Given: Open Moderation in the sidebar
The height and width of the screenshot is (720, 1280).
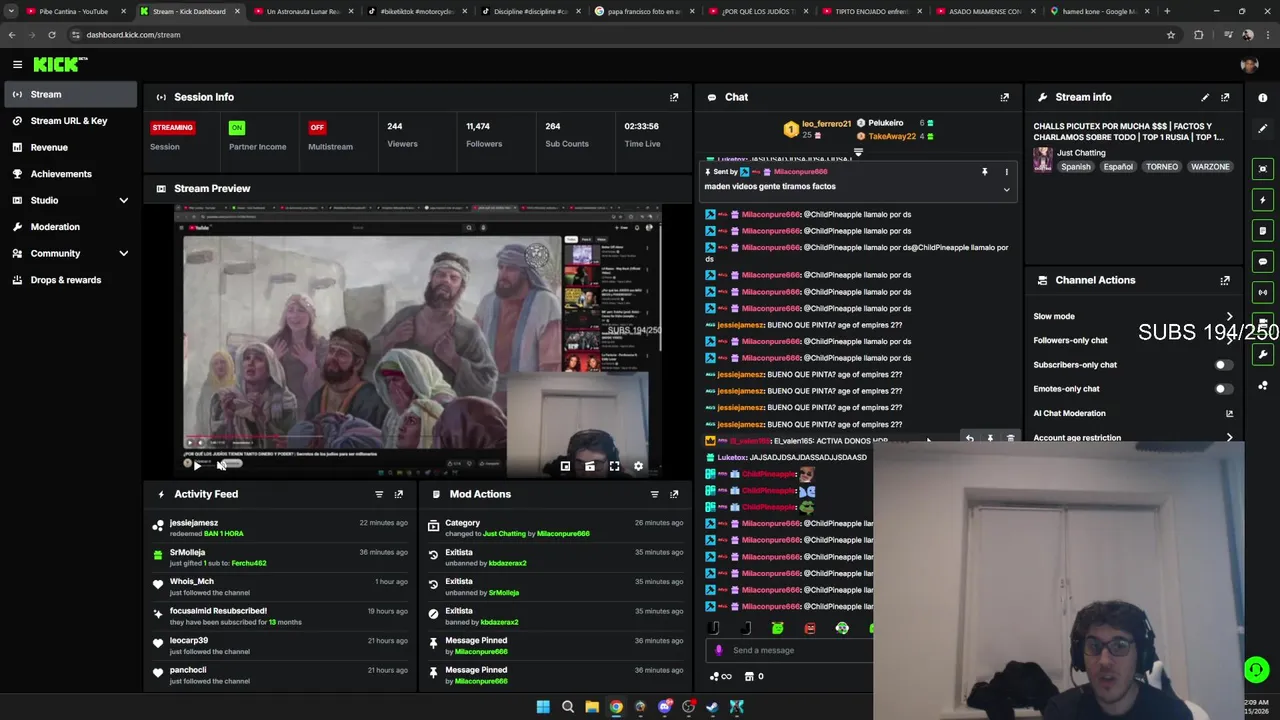Looking at the screenshot, I should tap(69, 227).
